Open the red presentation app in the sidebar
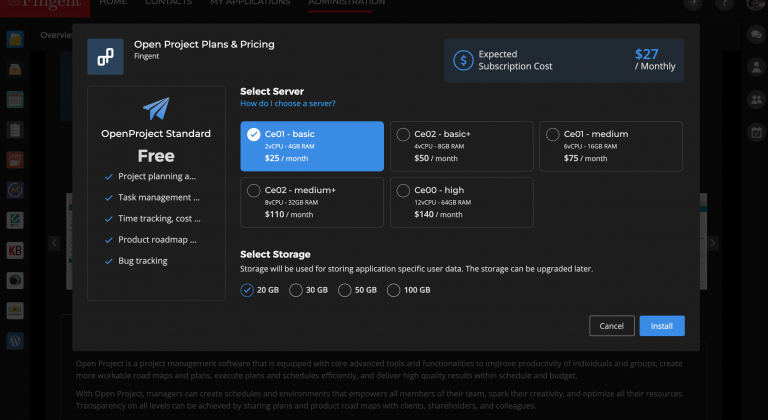This screenshot has width=768, height=420. (x=15, y=160)
